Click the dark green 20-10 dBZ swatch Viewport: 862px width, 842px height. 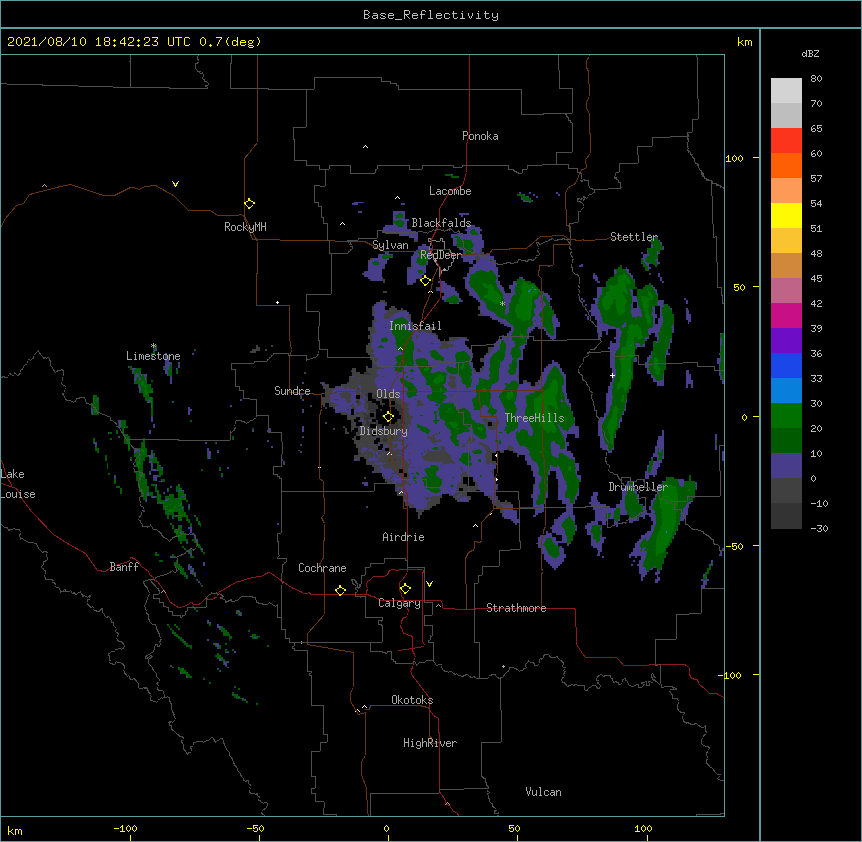click(x=786, y=441)
